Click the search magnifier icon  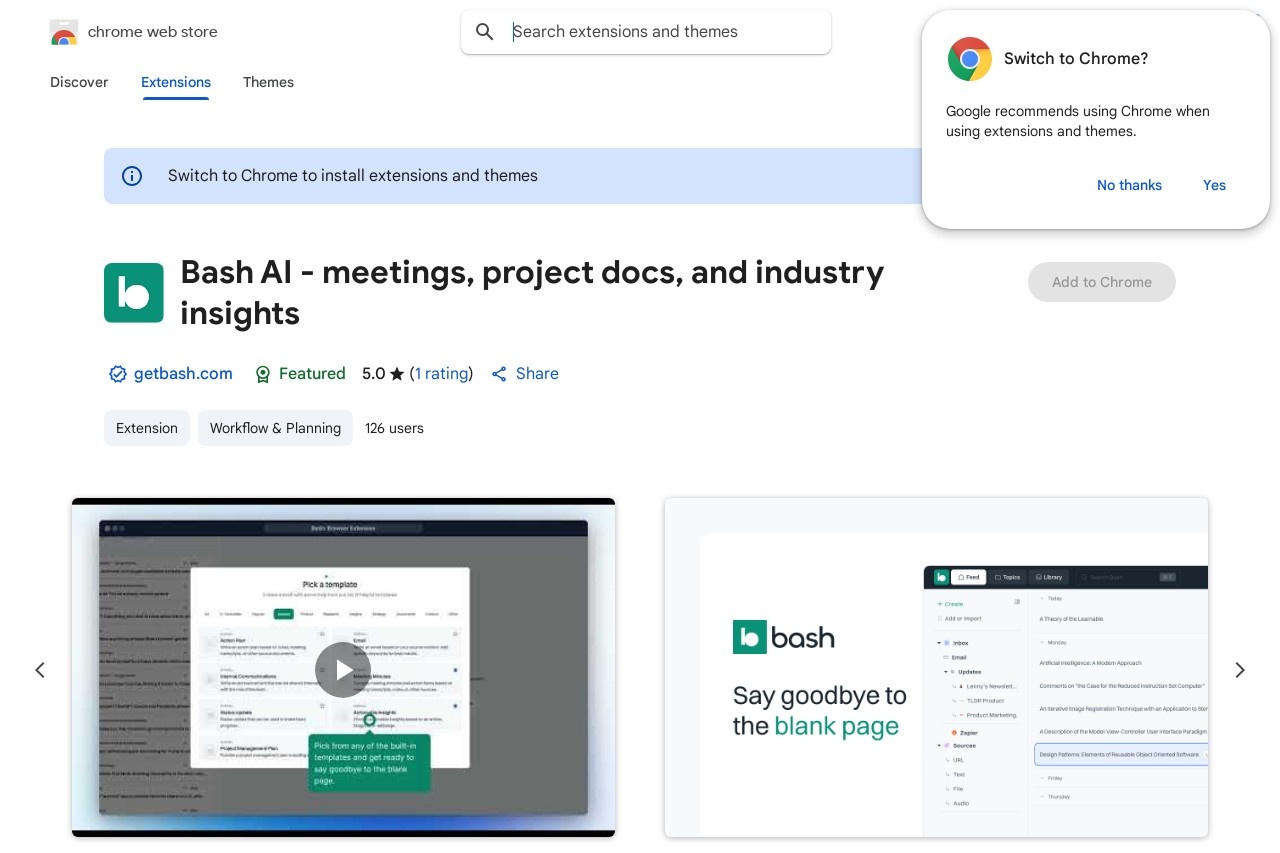coord(485,32)
